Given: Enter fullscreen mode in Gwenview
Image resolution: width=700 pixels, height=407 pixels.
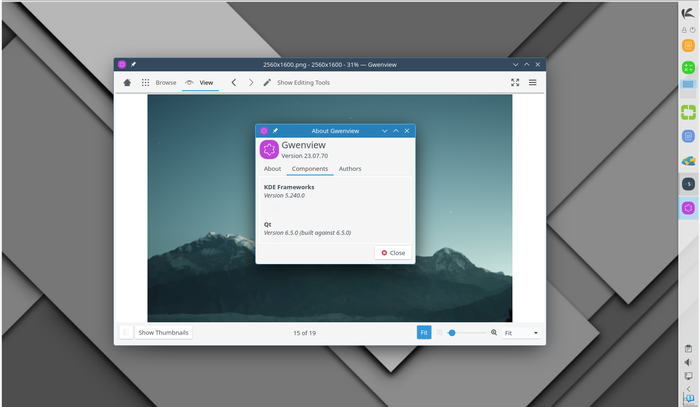Looking at the screenshot, I should tap(515, 83).
